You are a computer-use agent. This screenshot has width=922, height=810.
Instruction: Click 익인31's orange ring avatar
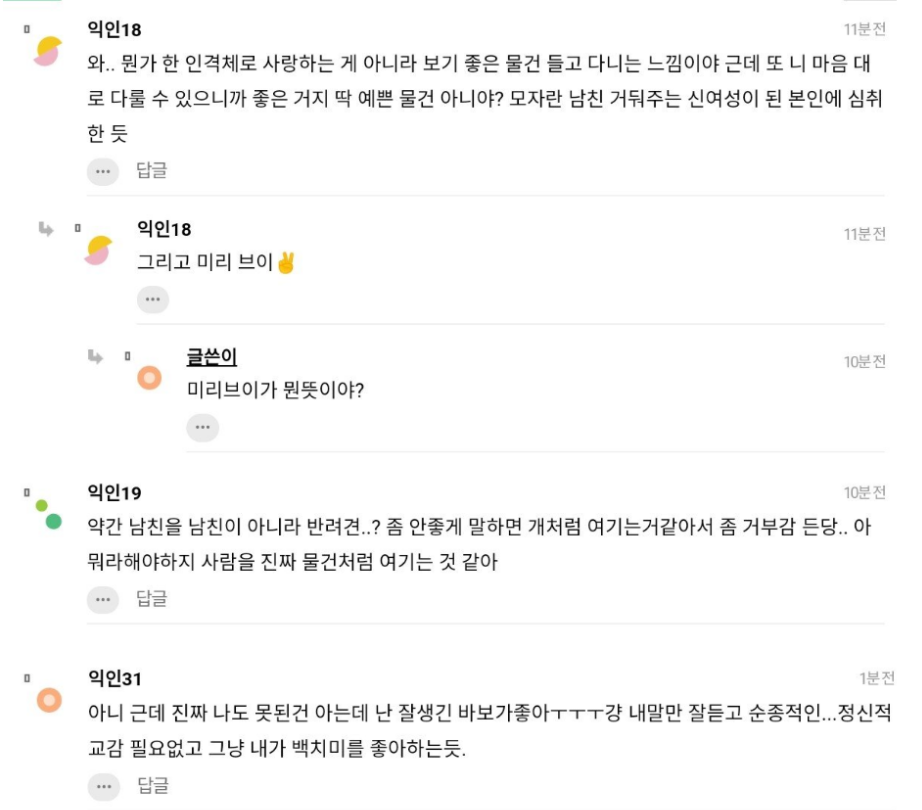pyautogui.click(x=48, y=699)
